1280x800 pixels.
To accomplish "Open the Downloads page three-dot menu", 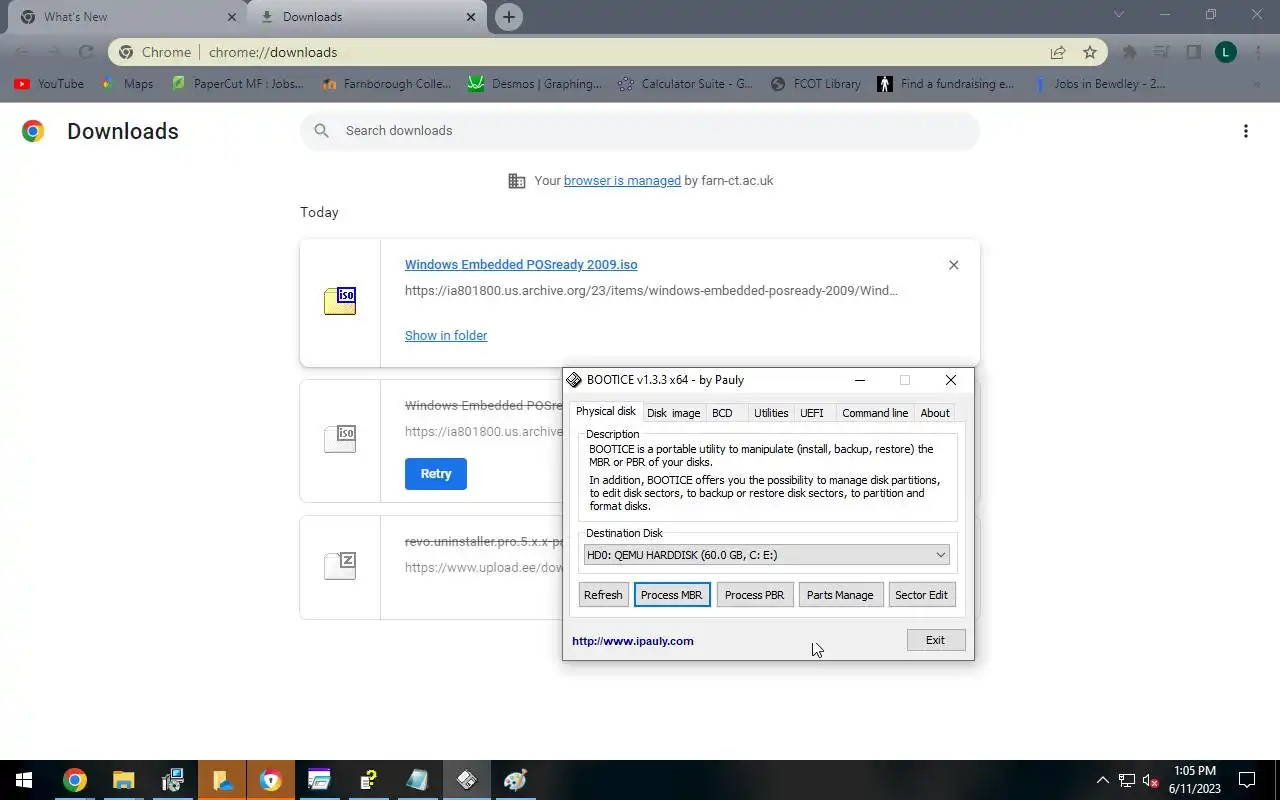I will click(1245, 131).
